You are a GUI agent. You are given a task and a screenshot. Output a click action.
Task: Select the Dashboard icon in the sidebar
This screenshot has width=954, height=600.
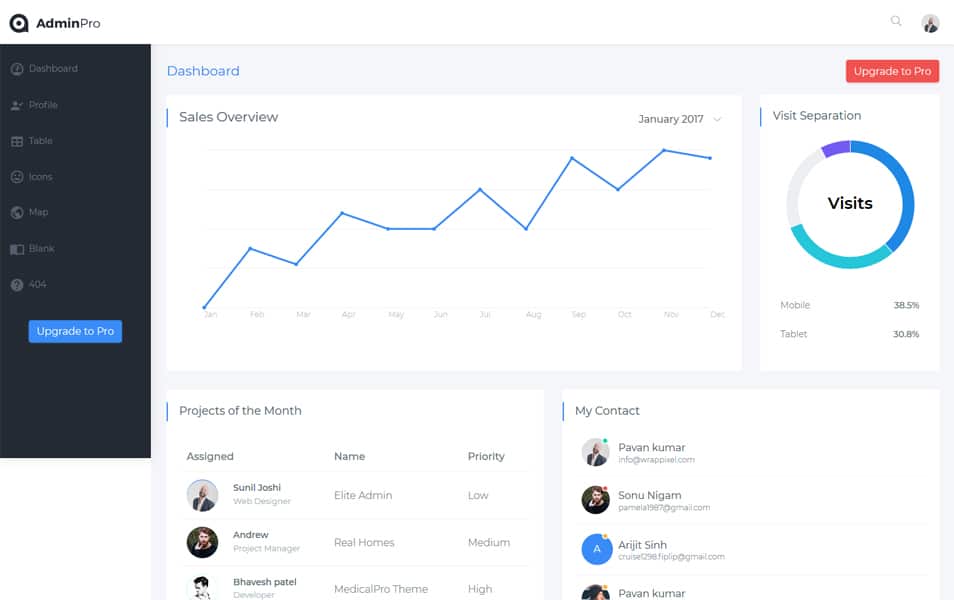16,68
